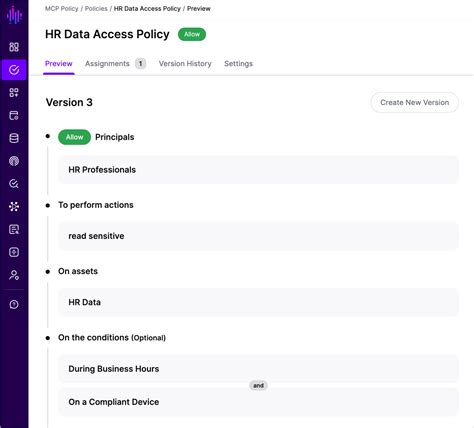The width and height of the screenshot is (474, 428).
Task: Open the apps-with-plus sidebar icon
Action: pos(14,93)
